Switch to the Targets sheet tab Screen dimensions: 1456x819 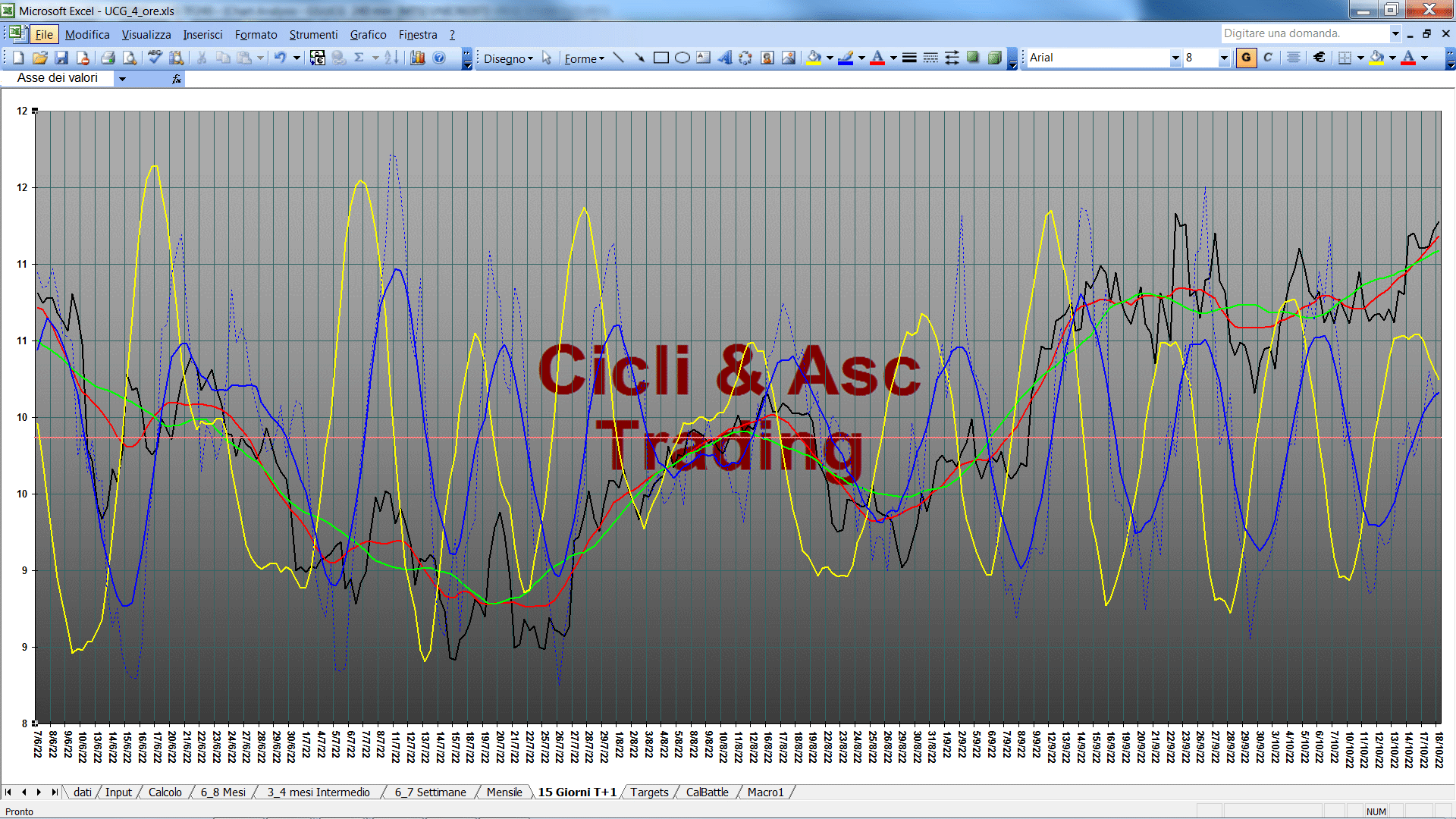point(649,792)
